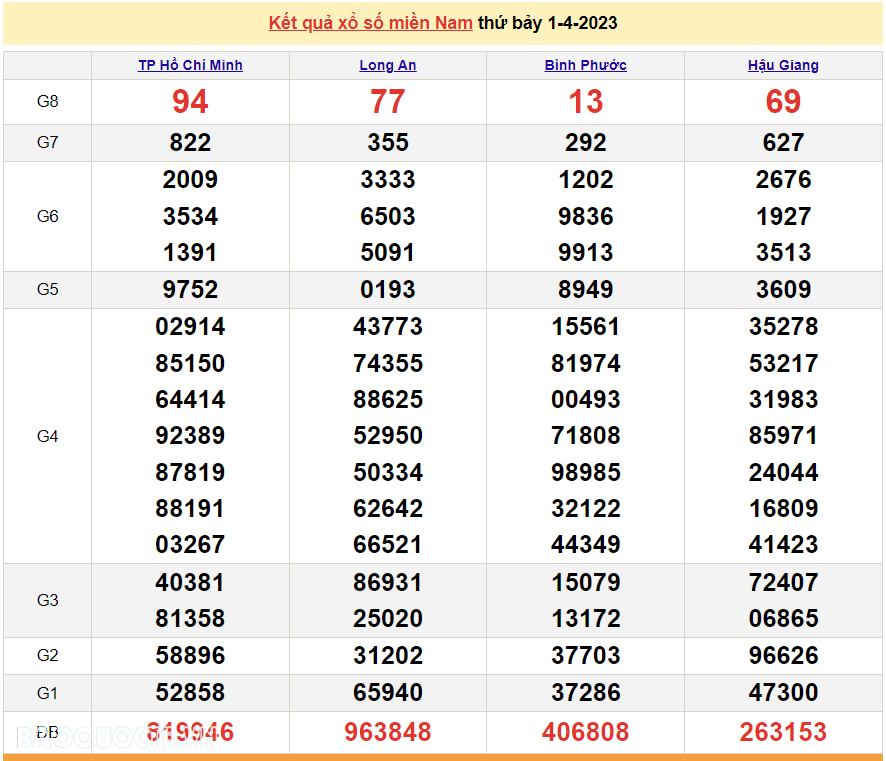Select the G1 row label
This screenshot has width=886, height=761.
tap(48, 692)
